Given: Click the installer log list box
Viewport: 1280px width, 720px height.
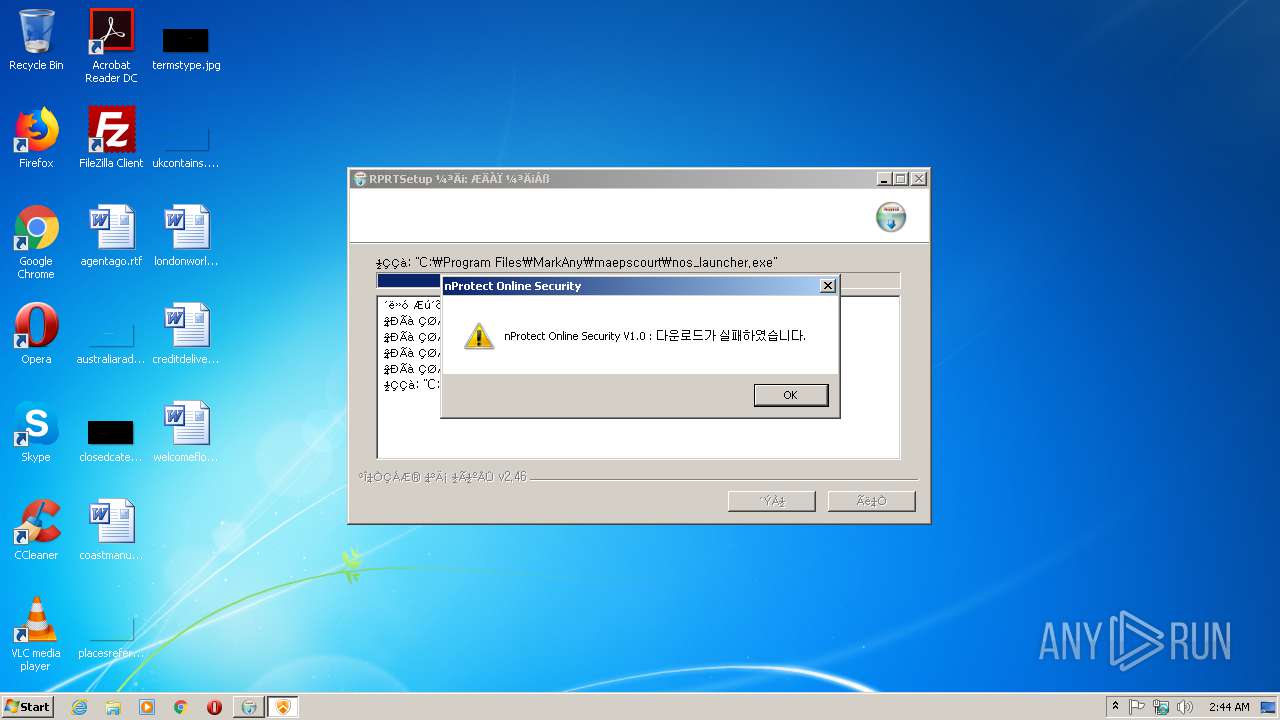Looking at the screenshot, I should tap(638, 377).
